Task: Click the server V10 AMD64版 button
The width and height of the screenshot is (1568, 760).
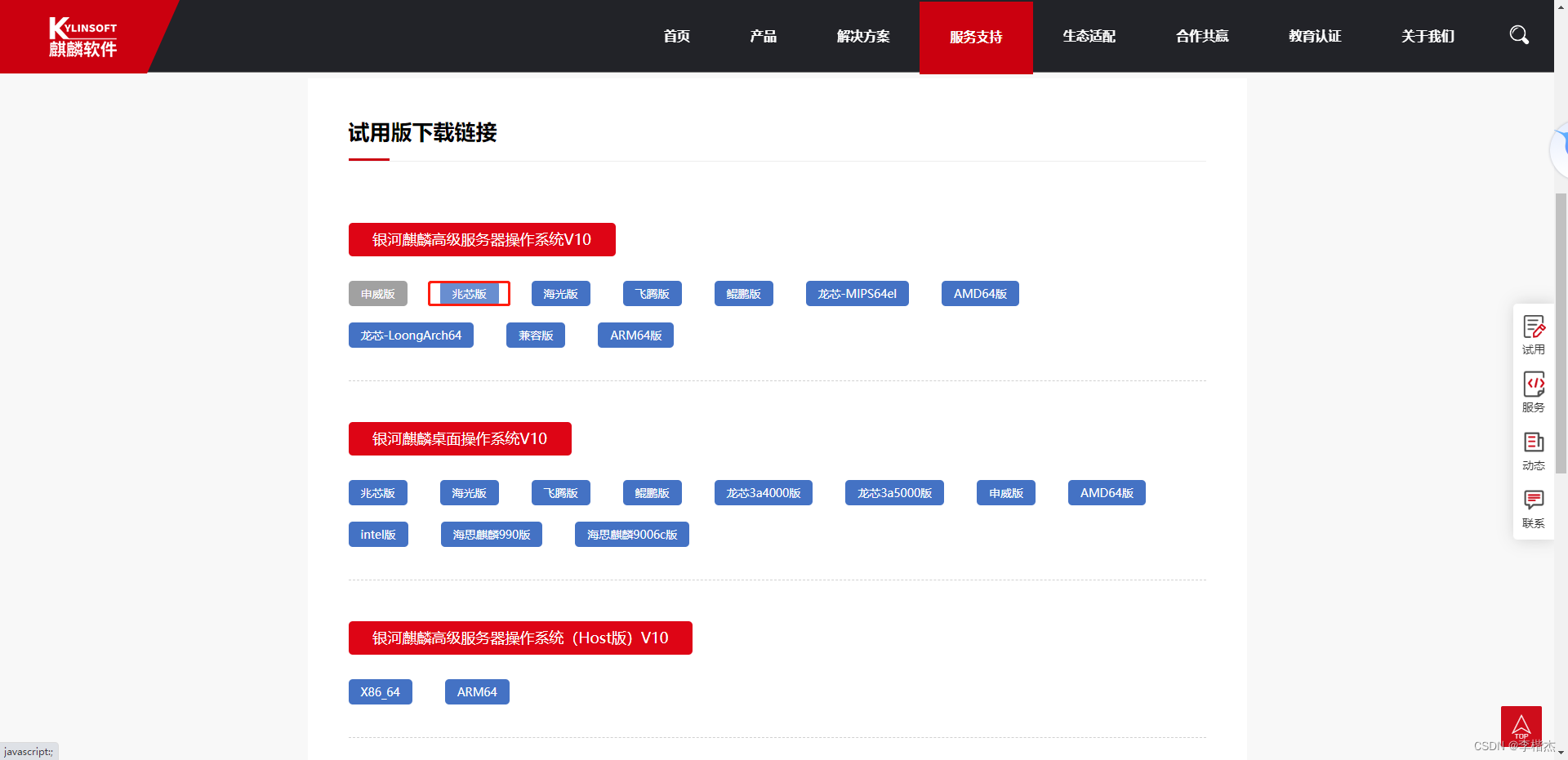Action: tap(980, 294)
